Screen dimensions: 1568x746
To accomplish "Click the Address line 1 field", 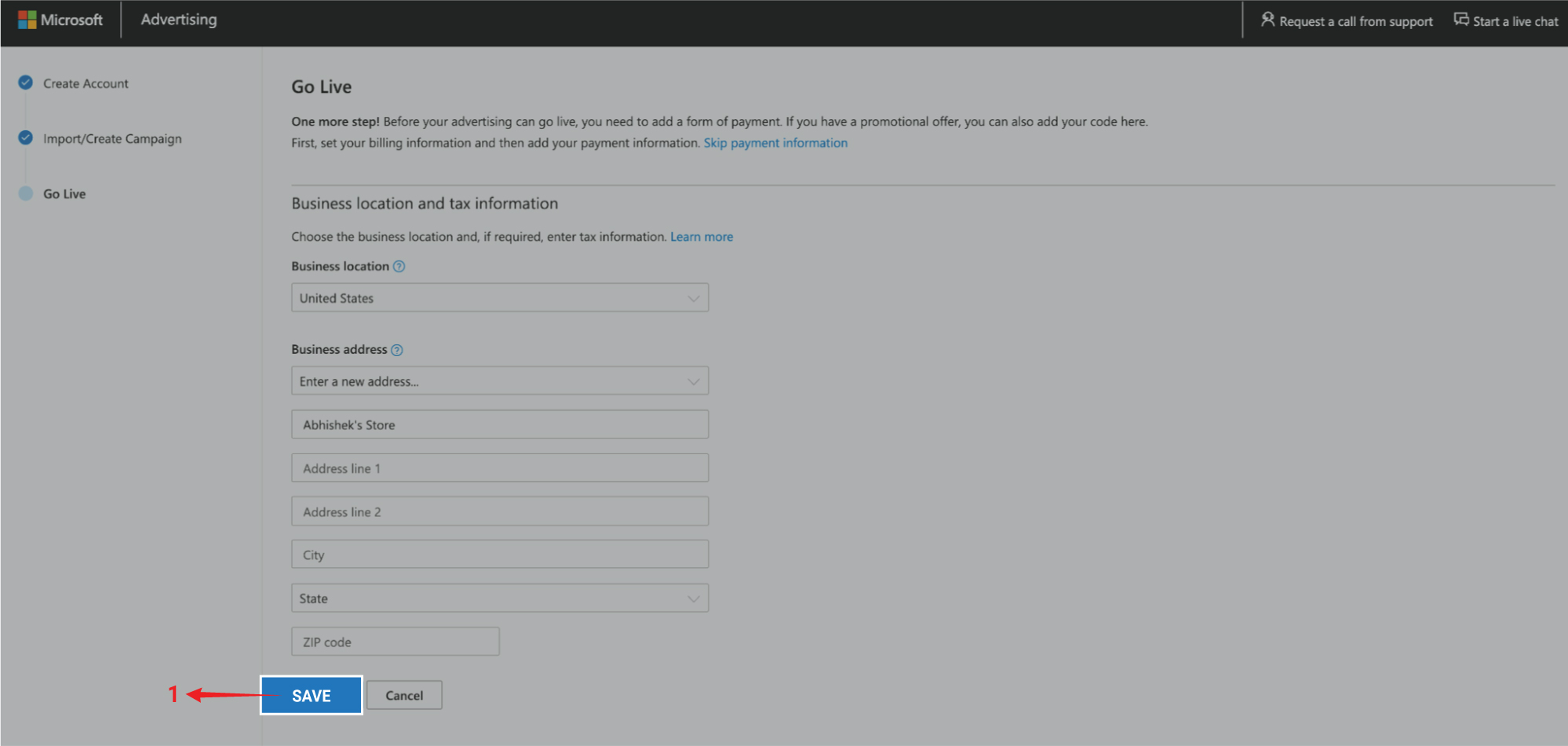I will (500, 468).
